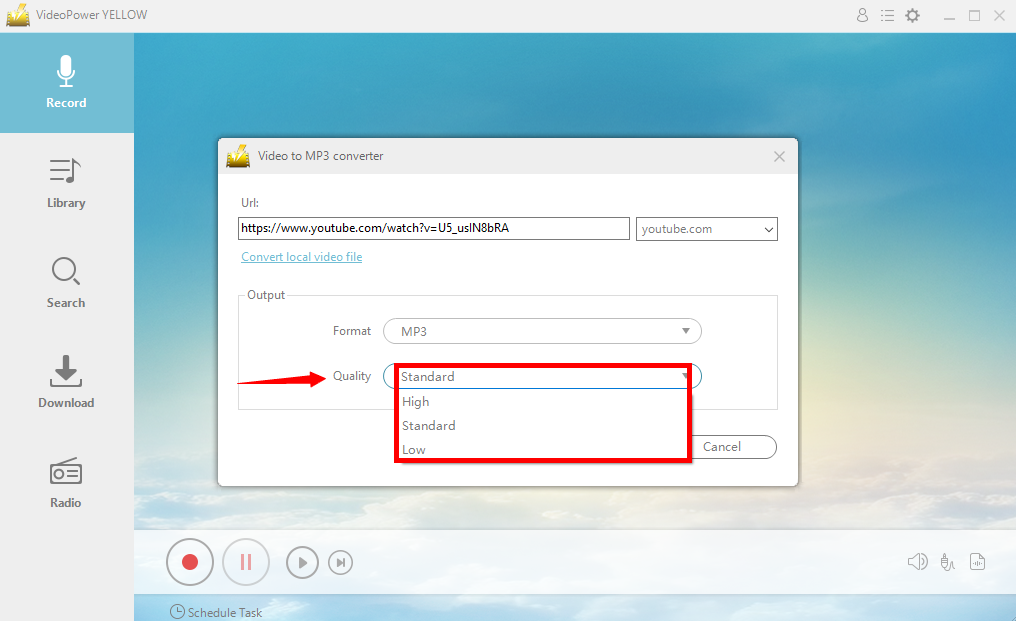
Task: Go to the Search panel
Action: pyautogui.click(x=66, y=283)
